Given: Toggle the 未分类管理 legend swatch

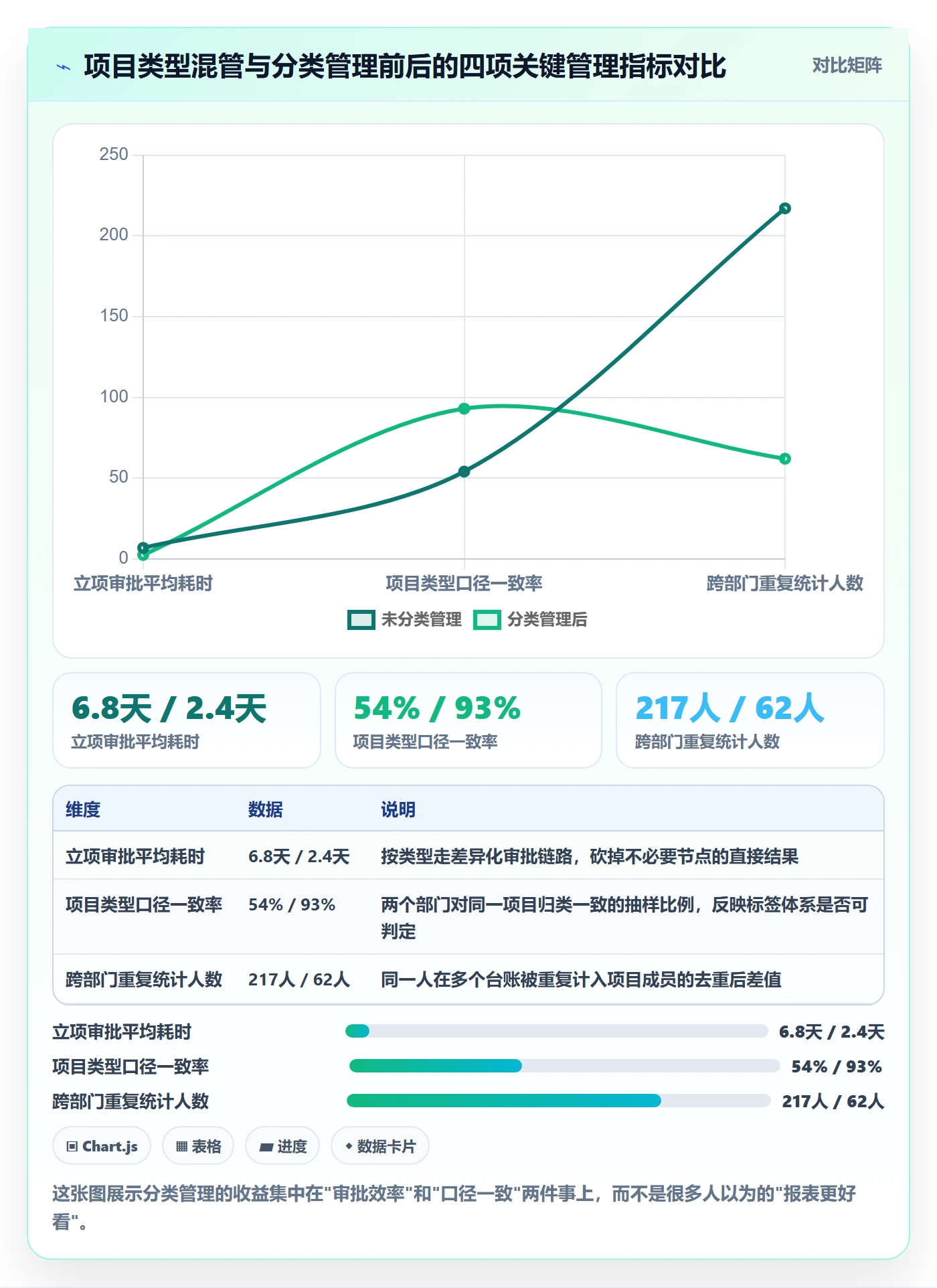Looking at the screenshot, I should pyautogui.click(x=361, y=620).
